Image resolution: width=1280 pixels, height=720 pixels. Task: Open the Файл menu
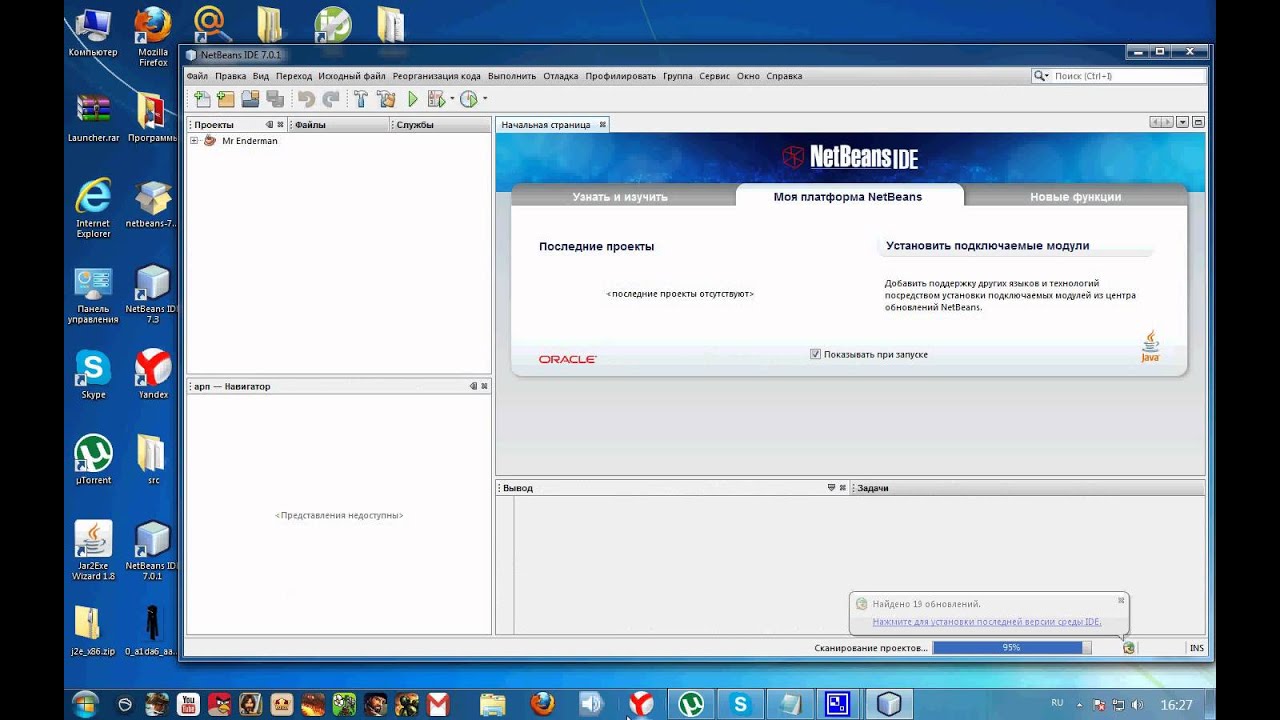pos(197,76)
